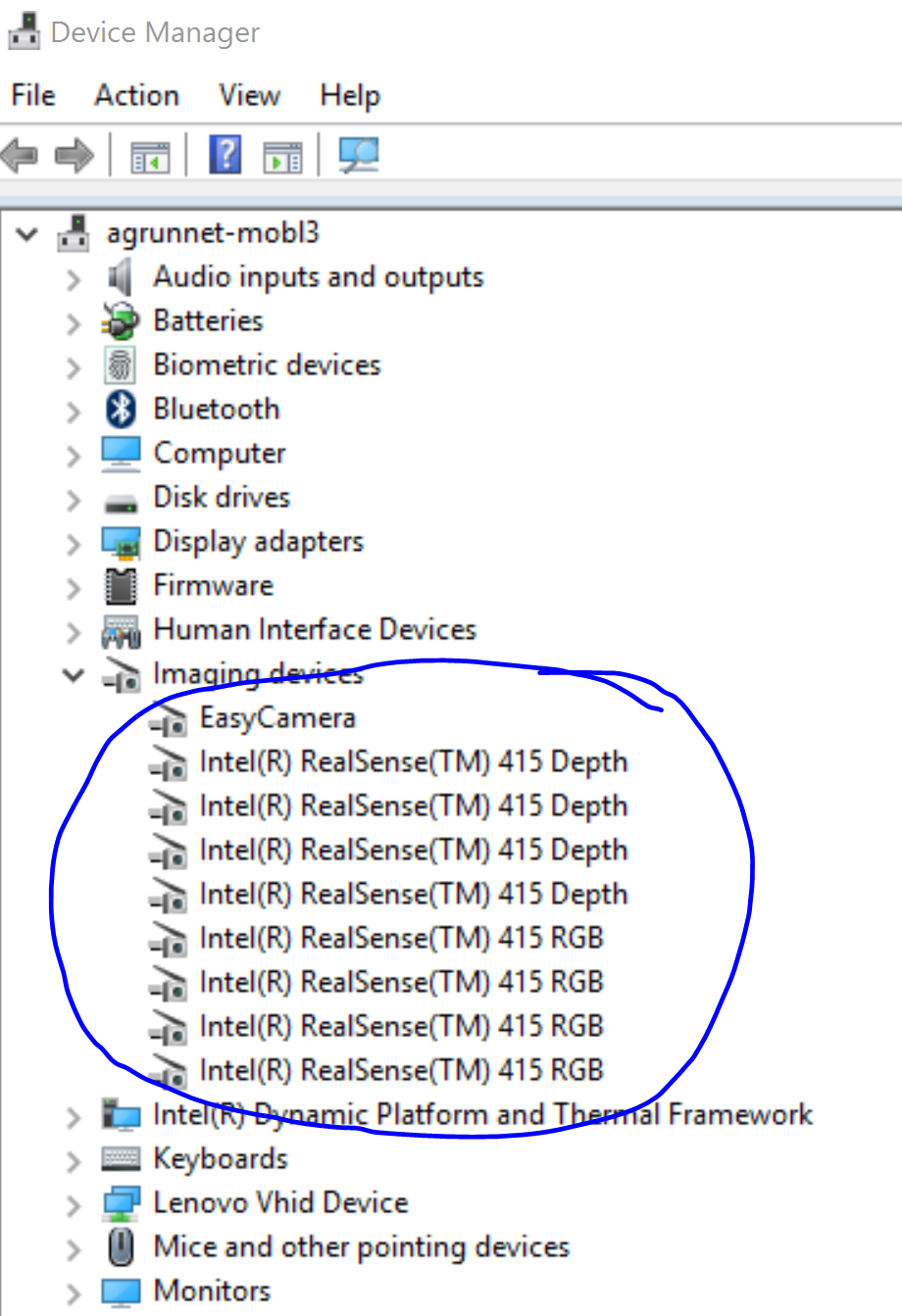Click Scan for hardware changes icon
The height and width of the screenshot is (1316, 902).
point(358,155)
